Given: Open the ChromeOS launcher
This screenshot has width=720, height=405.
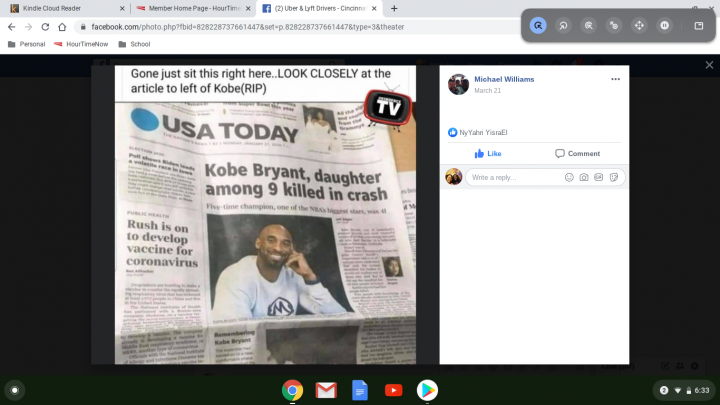Looking at the screenshot, I should pos(14,390).
